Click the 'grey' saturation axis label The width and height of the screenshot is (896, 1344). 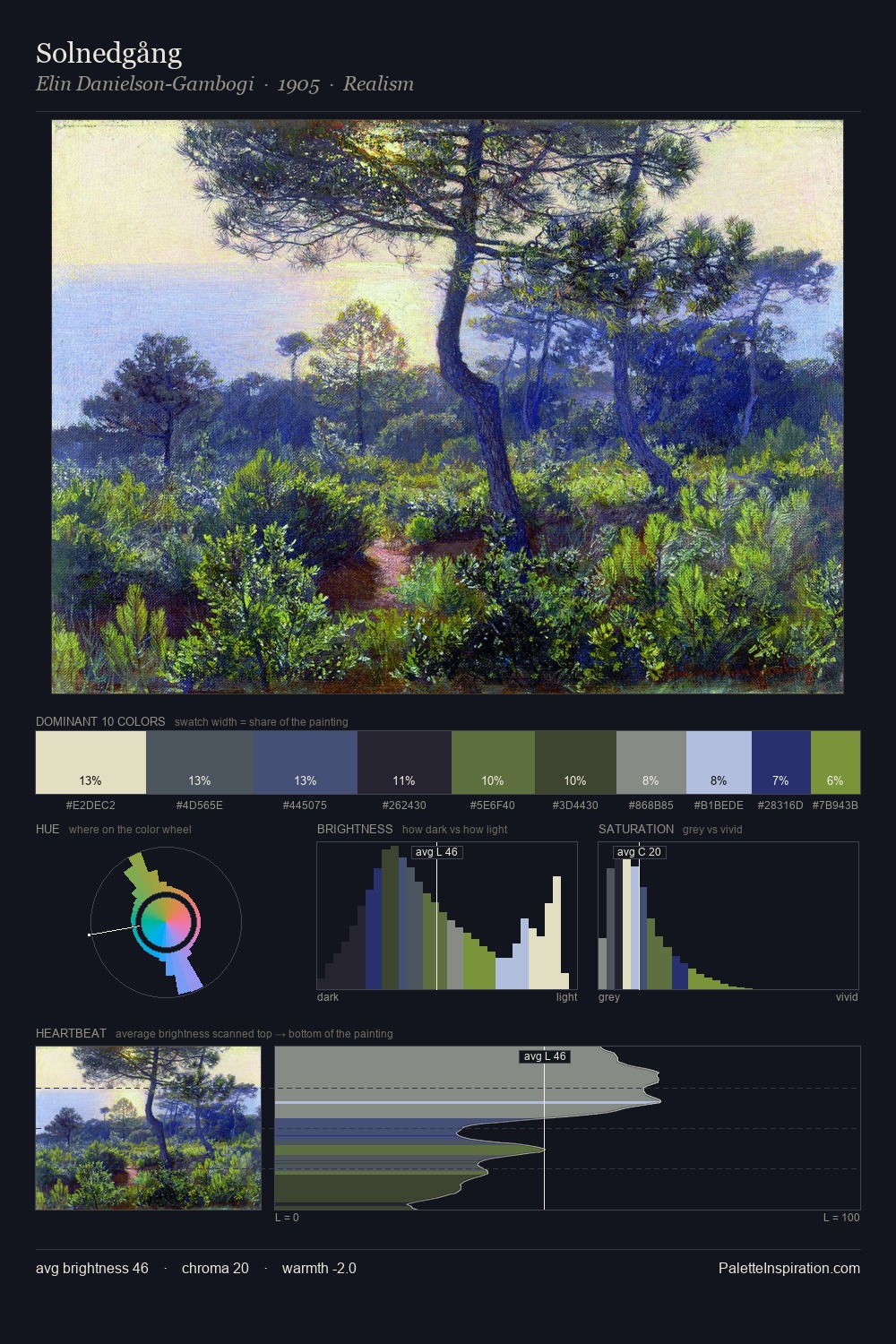(x=609, y=997)
